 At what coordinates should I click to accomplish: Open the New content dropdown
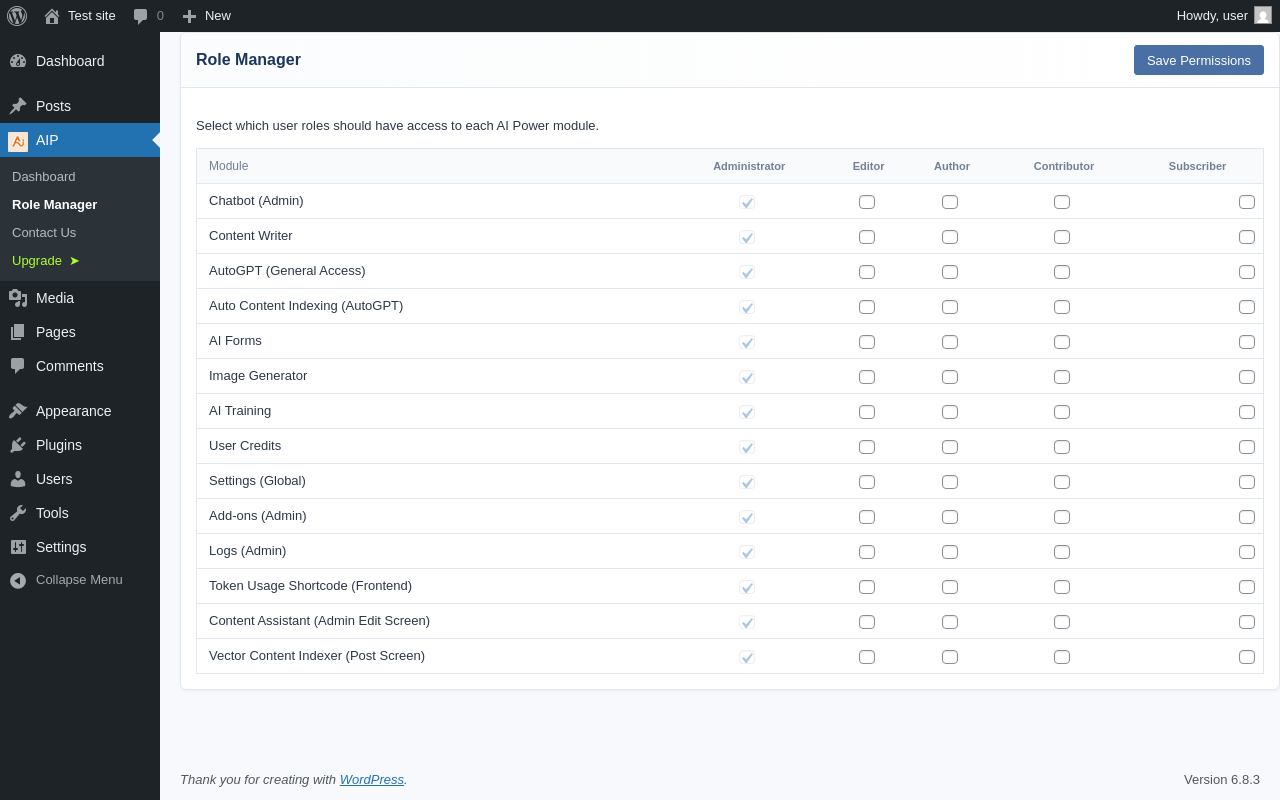point(207,16)
